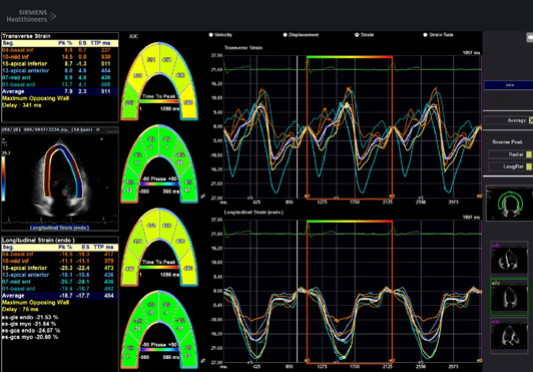Click white vertical cursor line in Transverse Strain graph
This screenshot has height=372, width=533.
click(297, 126)
